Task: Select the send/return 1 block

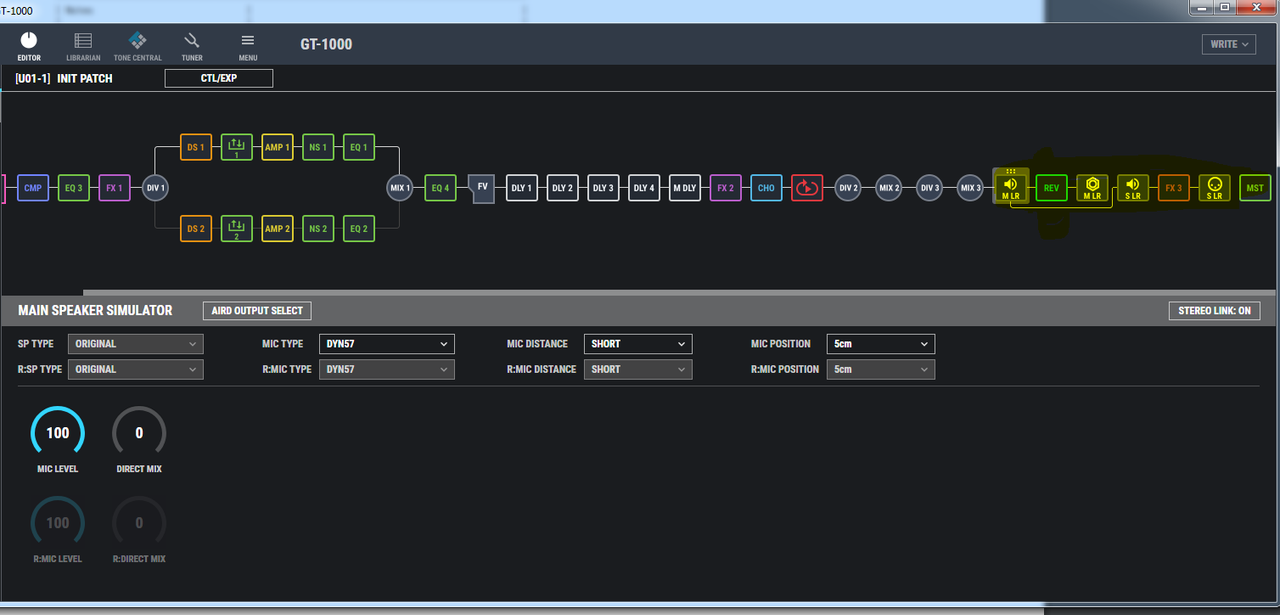Action: click(237, 147)
